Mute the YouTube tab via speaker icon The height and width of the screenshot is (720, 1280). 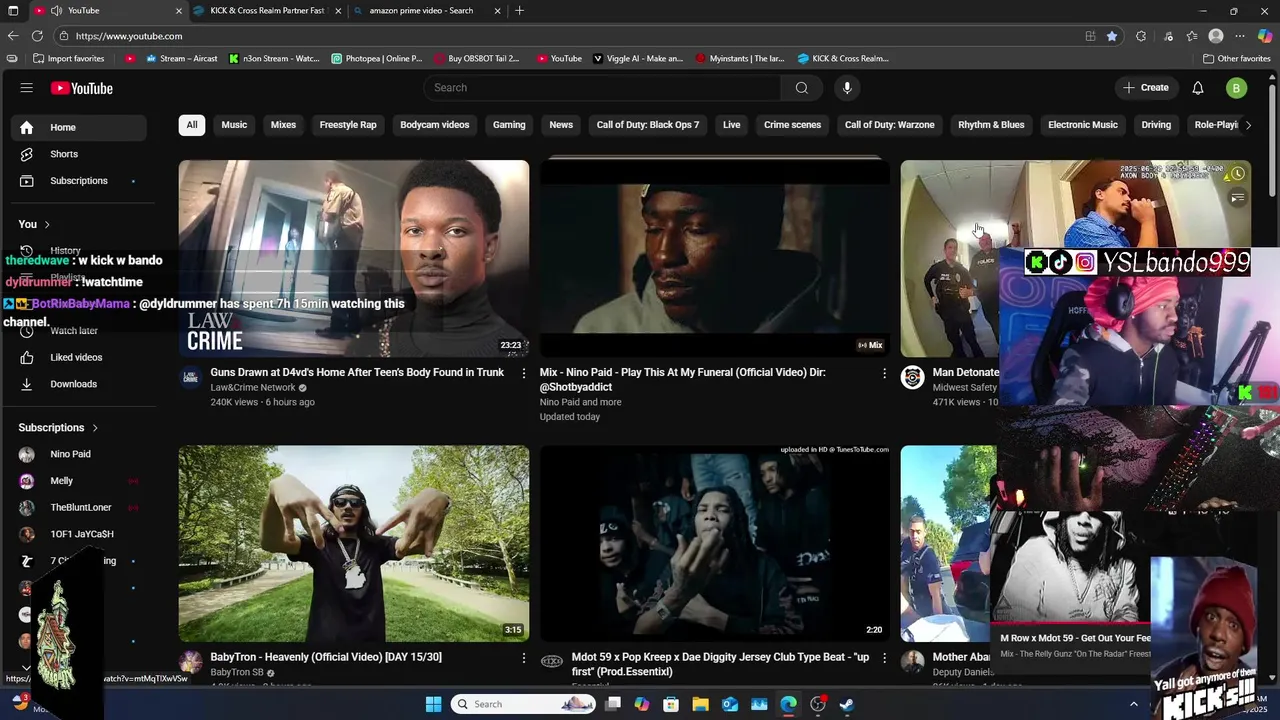[56, 11]
